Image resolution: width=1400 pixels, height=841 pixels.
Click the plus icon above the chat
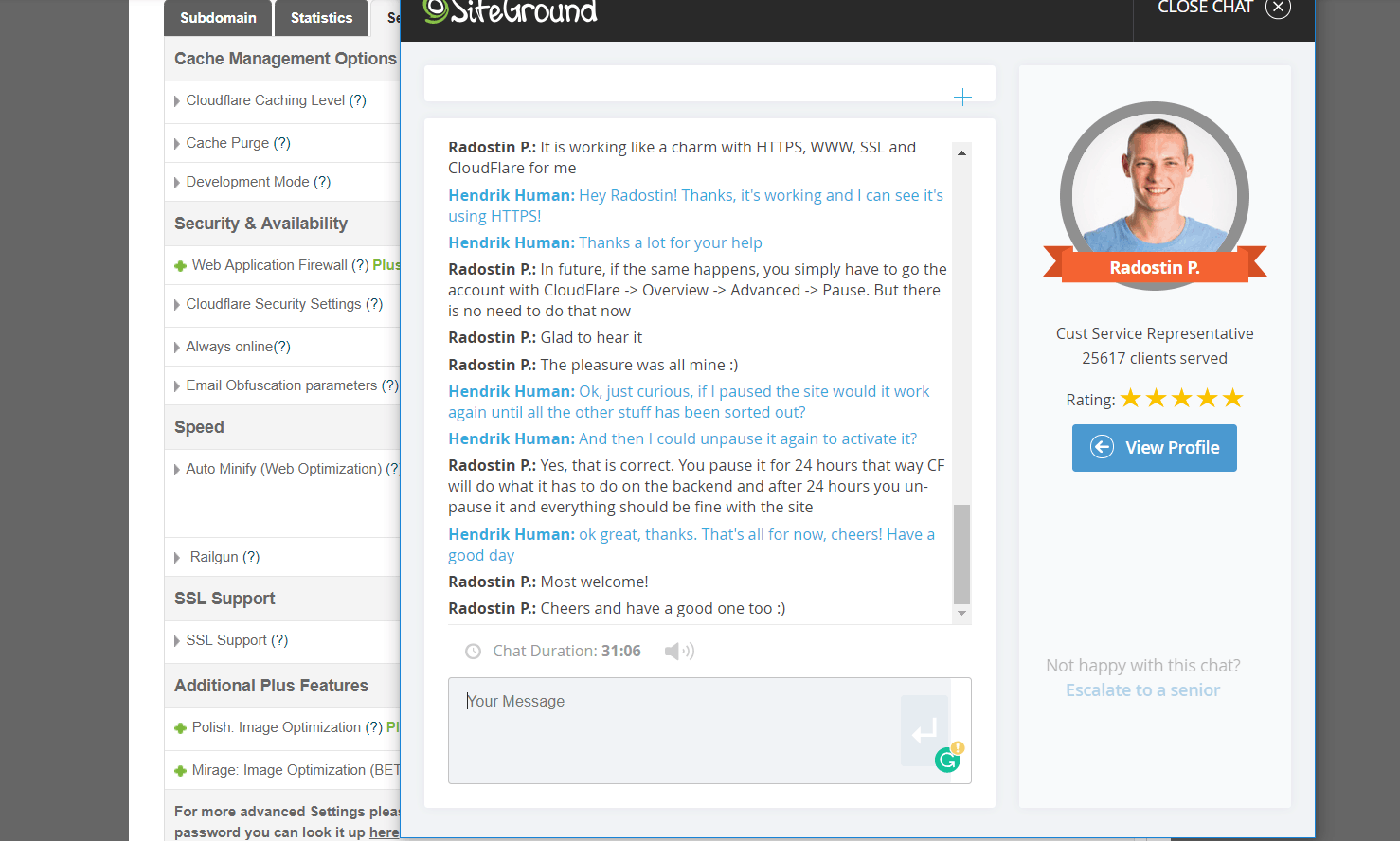coord(962,97)
